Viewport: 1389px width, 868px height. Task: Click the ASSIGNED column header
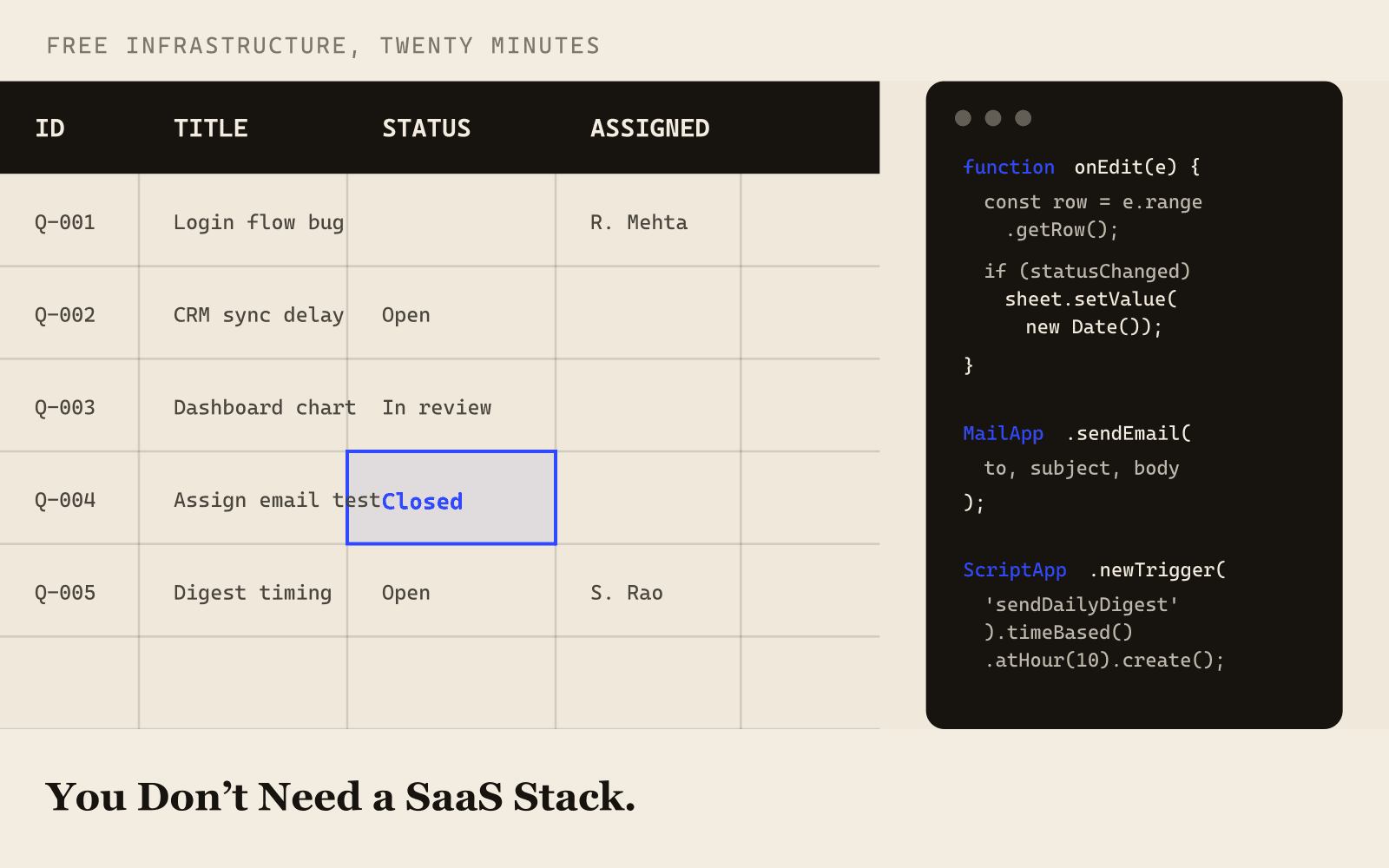click(650, 128)
